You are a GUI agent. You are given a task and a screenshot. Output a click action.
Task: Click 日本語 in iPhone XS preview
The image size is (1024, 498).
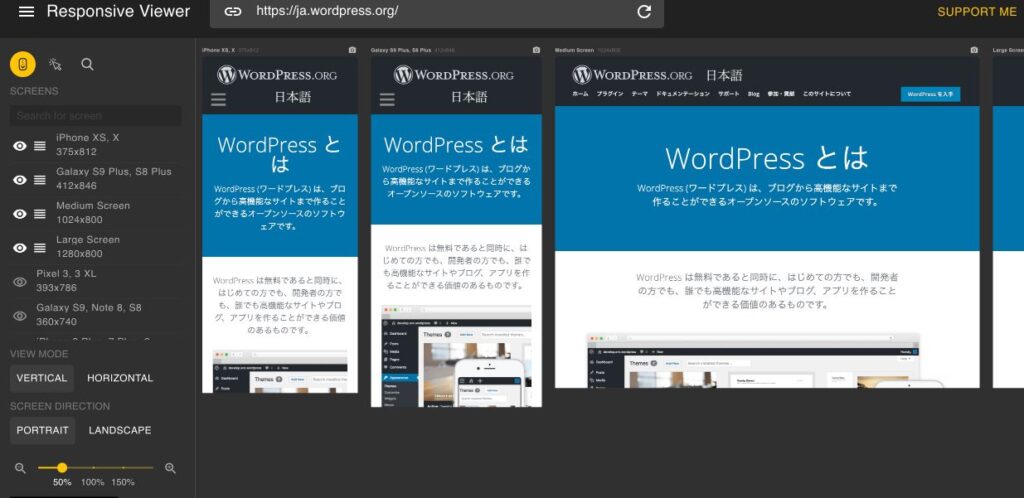pyautogui.click(x=292, y=97)
